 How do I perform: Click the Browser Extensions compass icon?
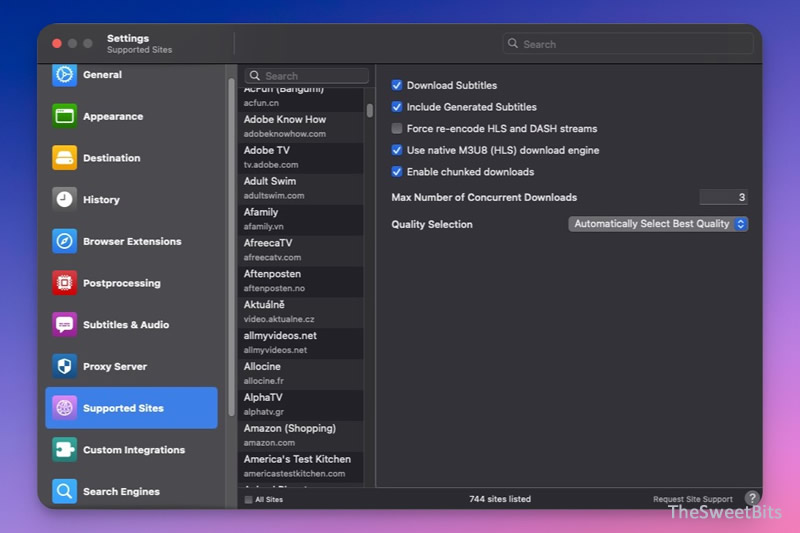pyautogui.click(x=64, y=241)
